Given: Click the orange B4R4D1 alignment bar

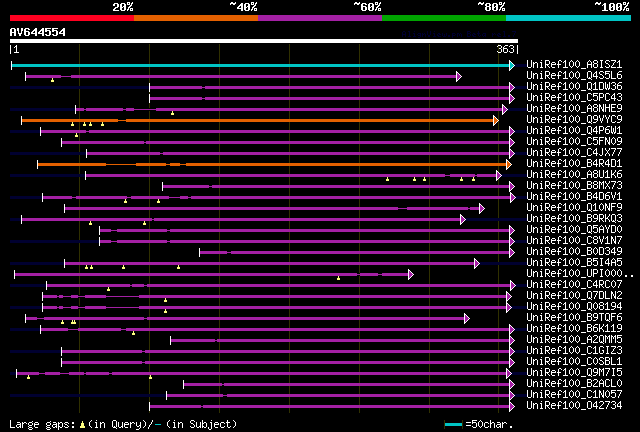Looking at the screenshot, I should pos(272,165).
